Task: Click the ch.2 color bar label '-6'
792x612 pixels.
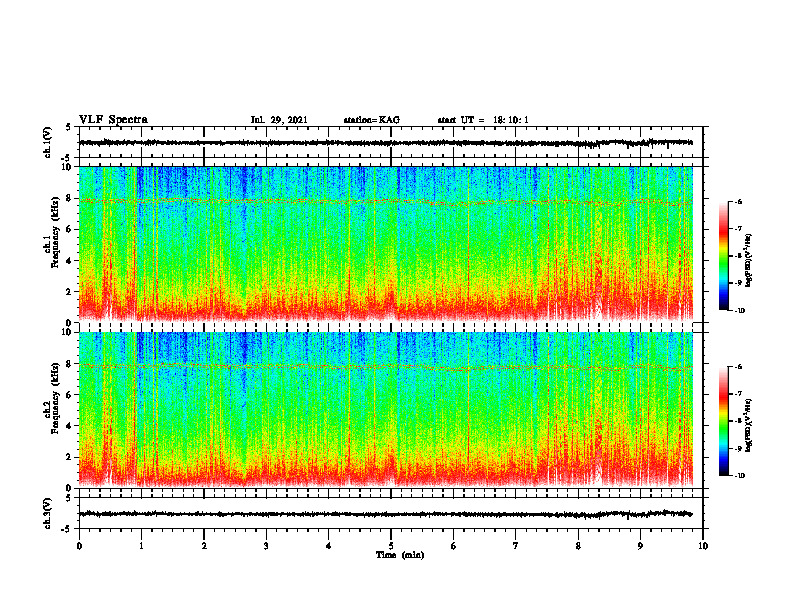Action: point(738,367)
